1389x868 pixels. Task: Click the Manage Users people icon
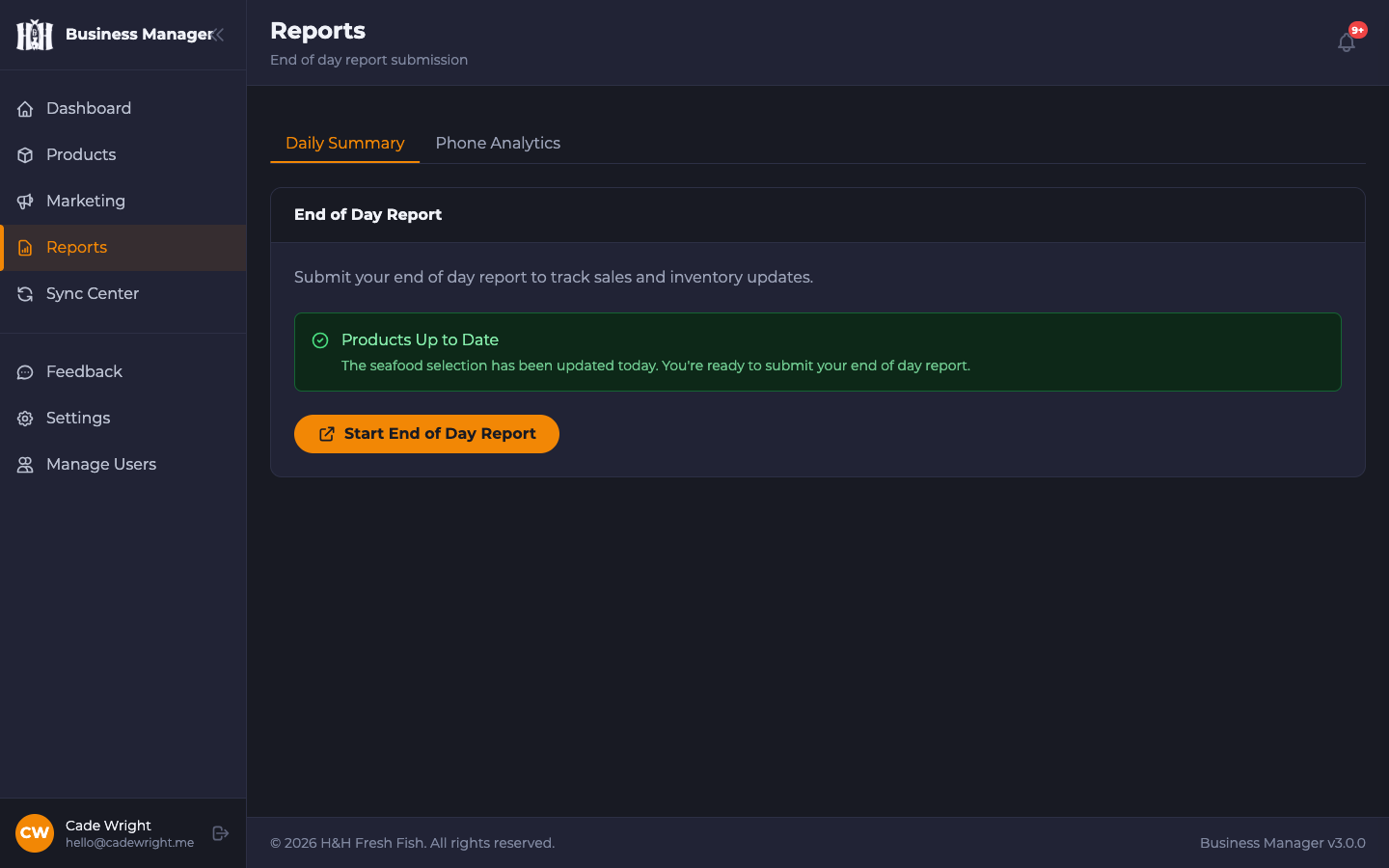25,465
